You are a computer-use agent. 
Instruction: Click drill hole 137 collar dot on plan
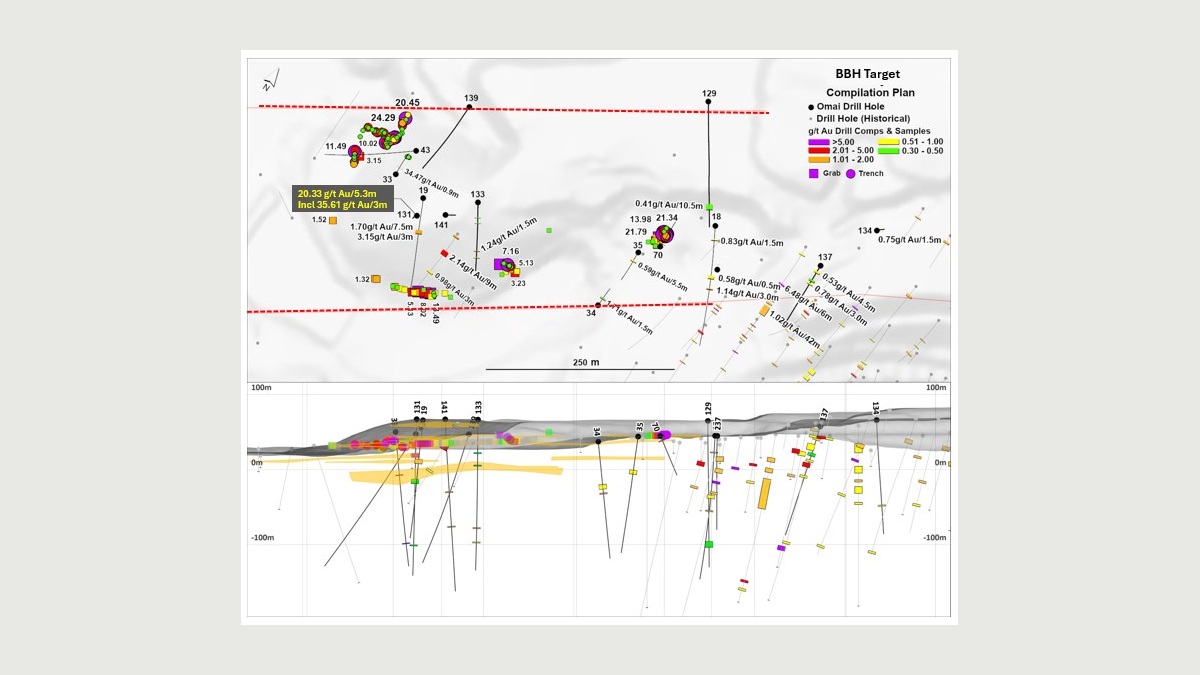[x=823, y=266]
